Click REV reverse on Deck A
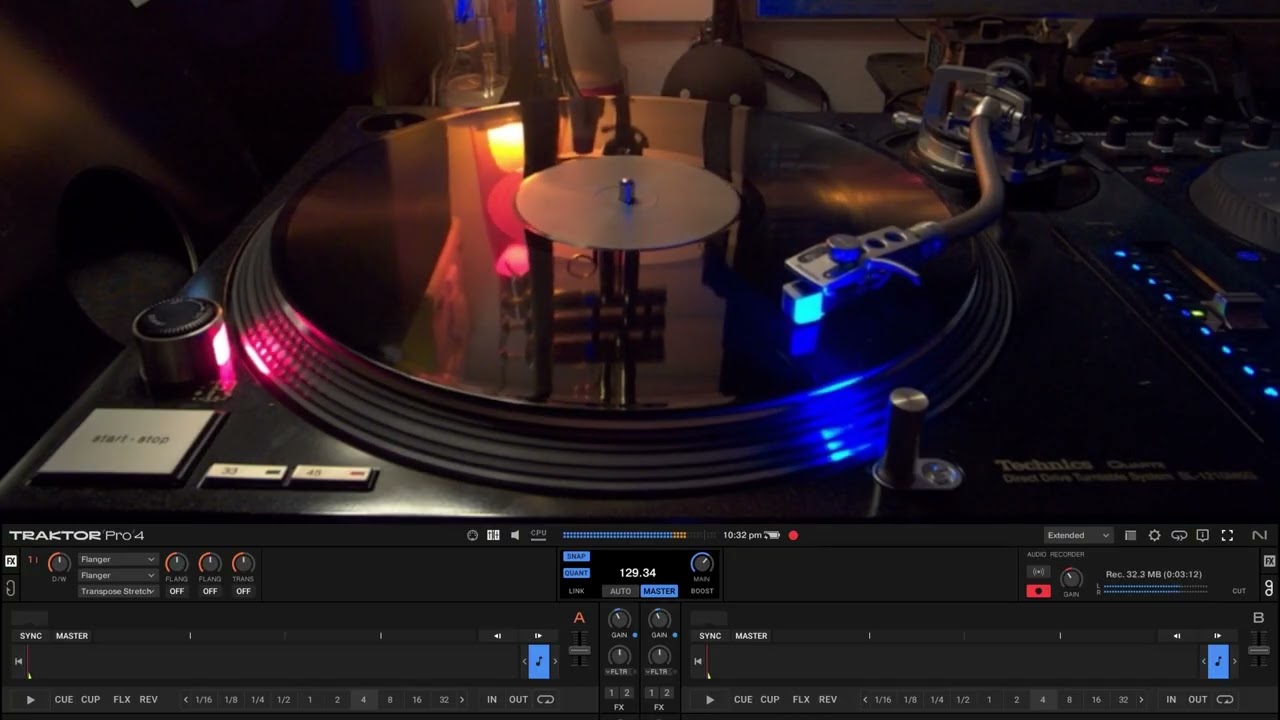The height and width of the screenshot is (720, 1280). tap(149, 700)
